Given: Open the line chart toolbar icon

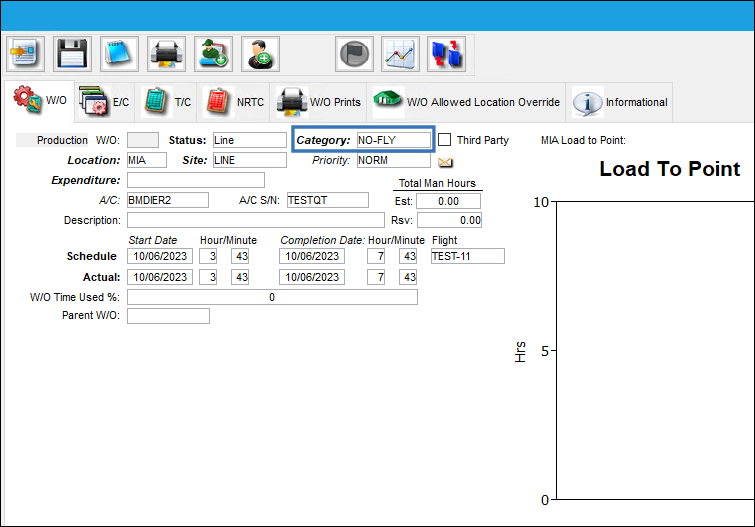Looking at the screenshot, I should [x=400, y=53].
